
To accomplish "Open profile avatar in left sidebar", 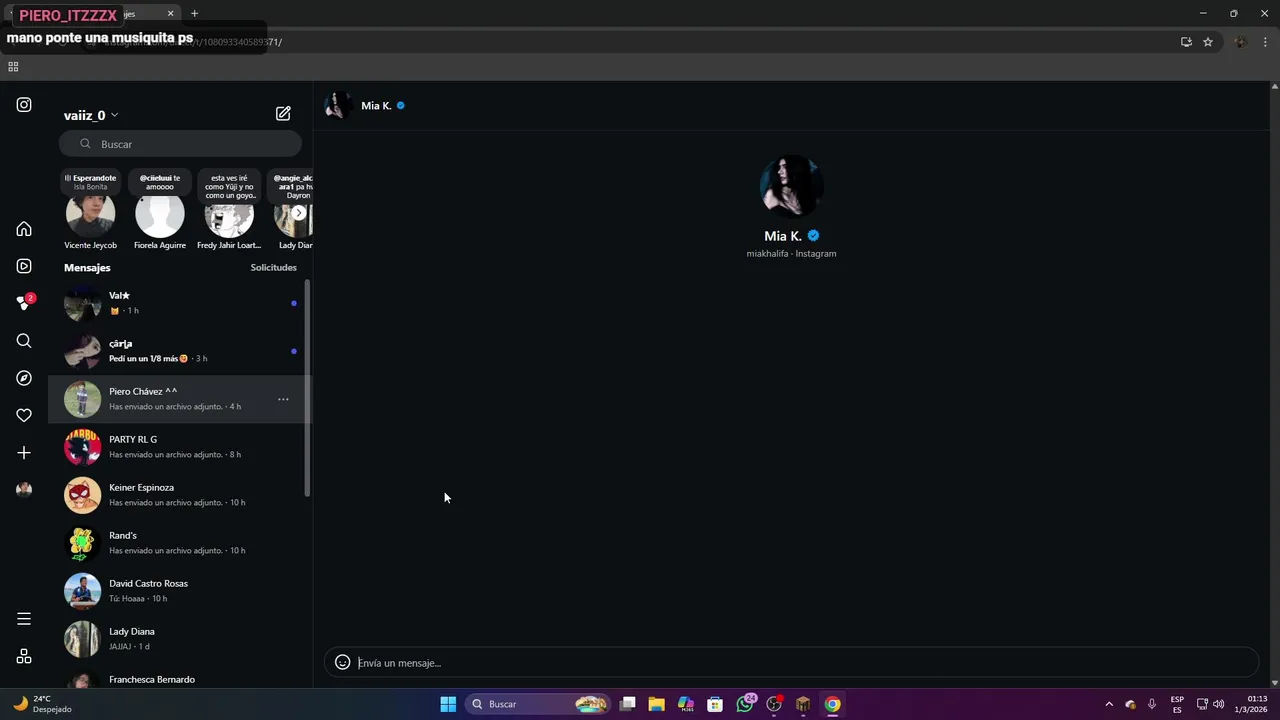I will [x=24, y=490].
